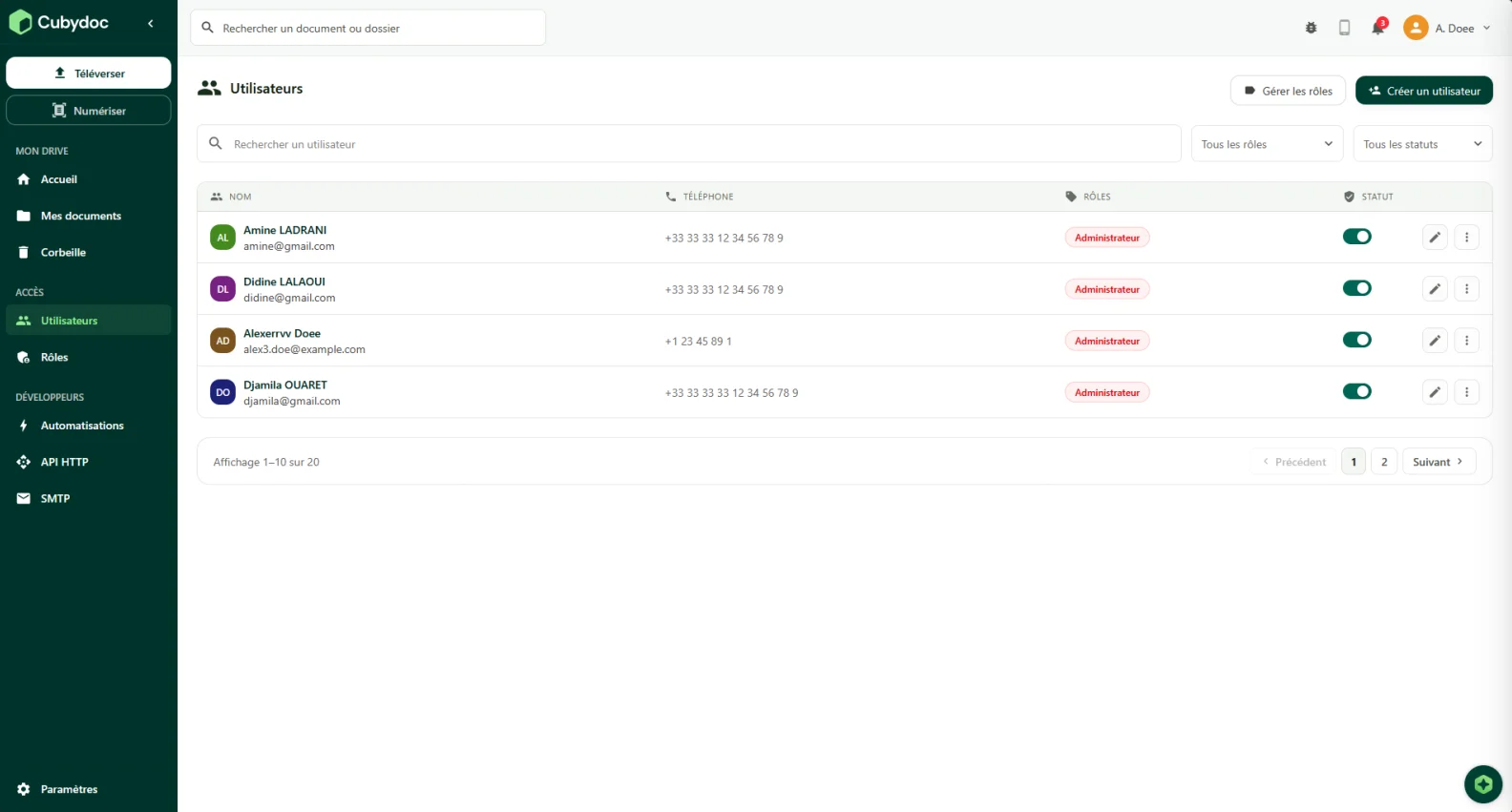Open the Tous les statuts dropdown
1512x812 pixels.
coord(1422,144)
